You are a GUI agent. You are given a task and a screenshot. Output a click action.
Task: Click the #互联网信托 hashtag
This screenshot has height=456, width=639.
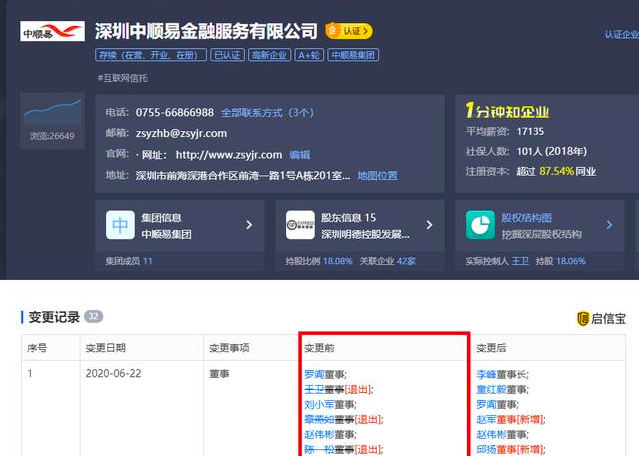(123, 78)
